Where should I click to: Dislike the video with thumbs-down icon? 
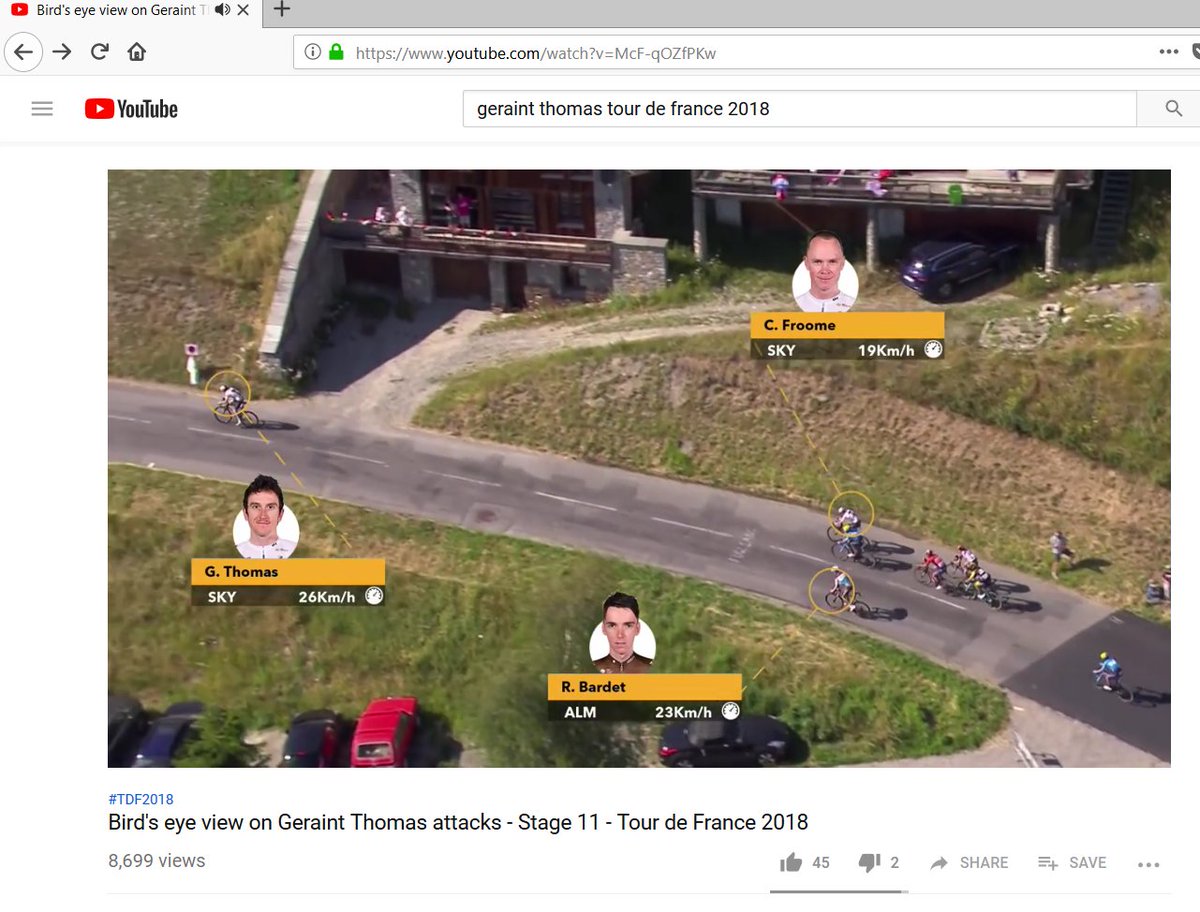click(x=869, y=862)
